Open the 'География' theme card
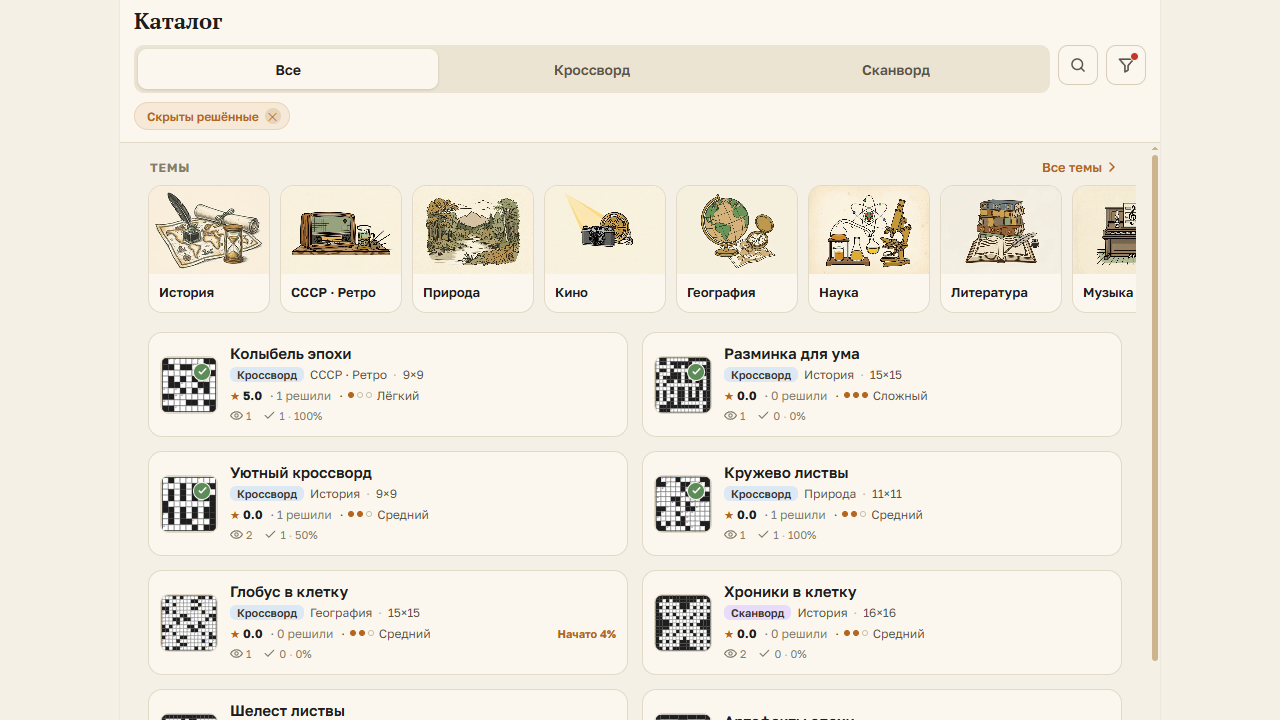 click(x=737, y=249)
